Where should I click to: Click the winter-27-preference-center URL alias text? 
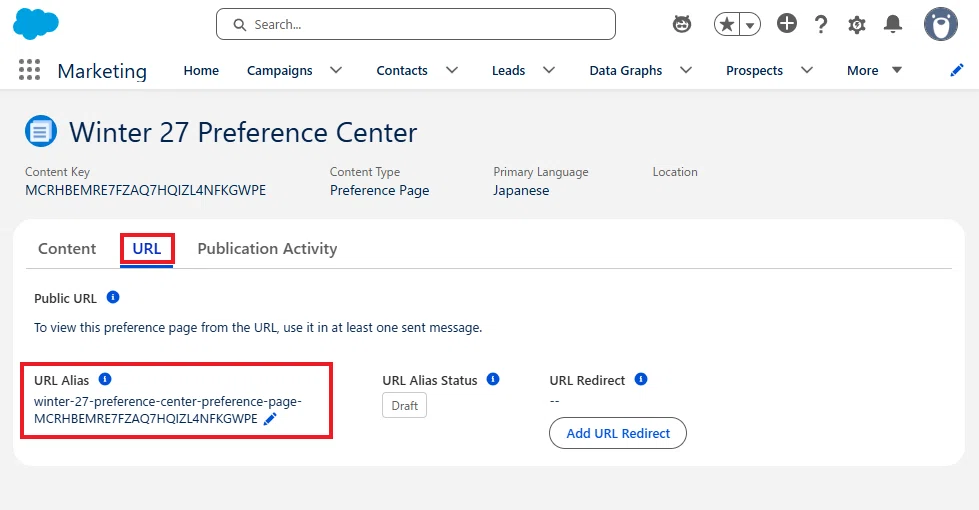[x=168, y=410]
